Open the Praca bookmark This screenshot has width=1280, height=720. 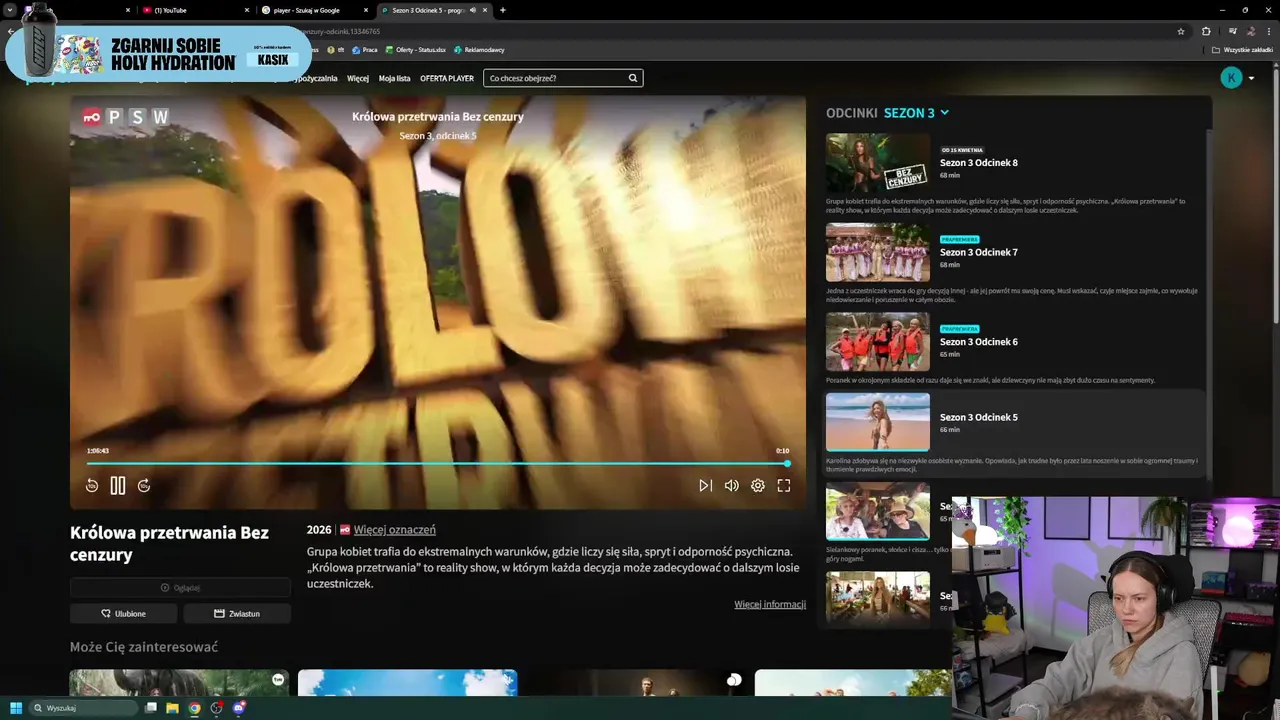[365, 49]
